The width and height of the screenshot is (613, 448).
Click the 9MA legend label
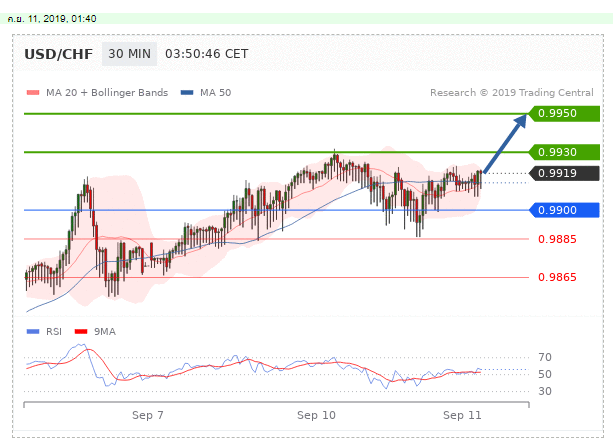(x=105, y=332)
